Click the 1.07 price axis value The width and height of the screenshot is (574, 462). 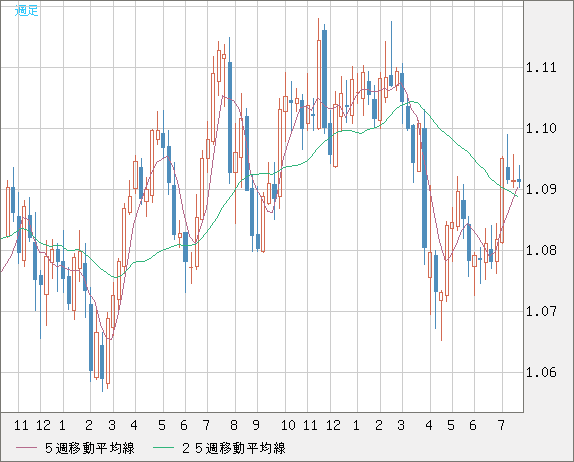click(541, 312)
